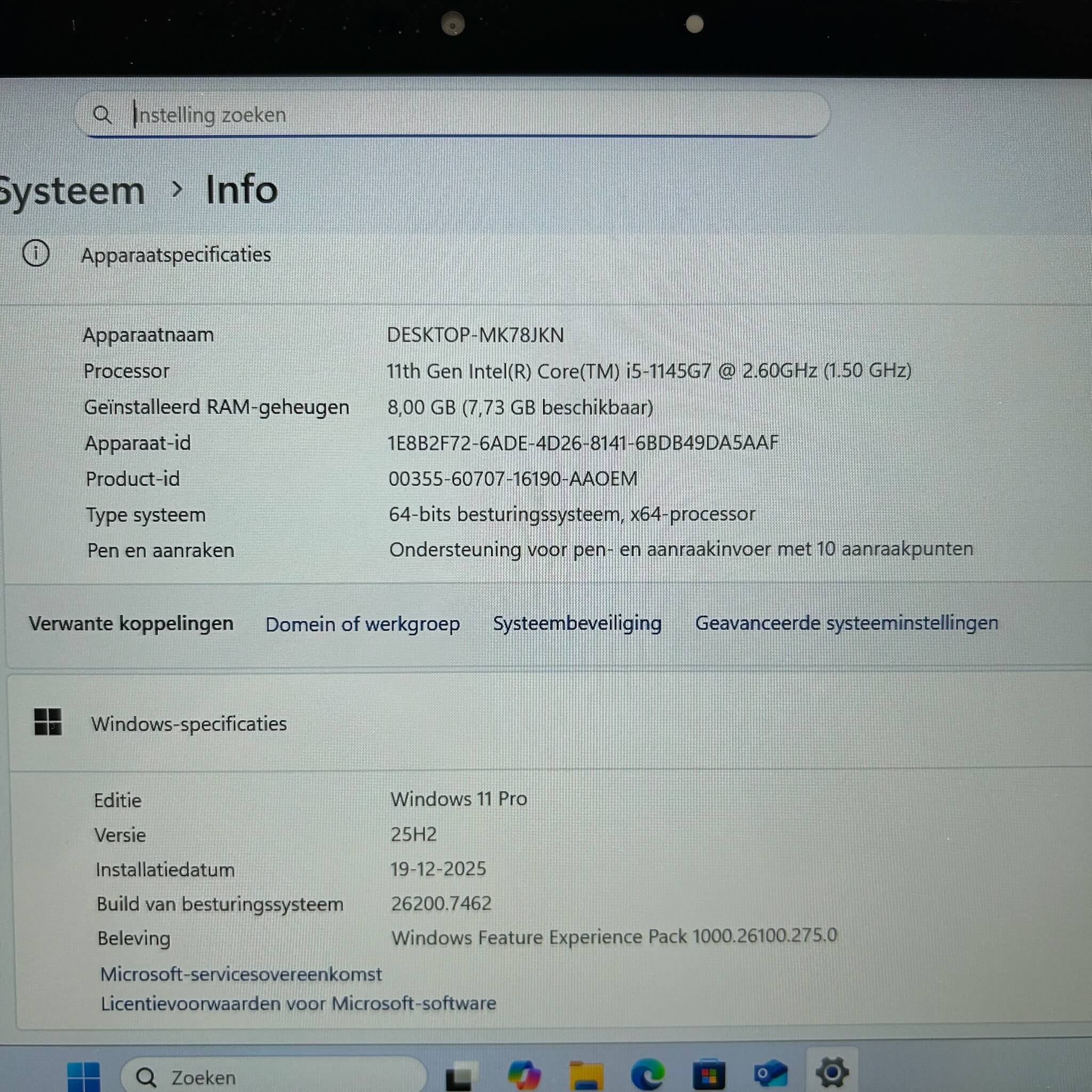The image size is (1092, 1092).
Task: Click the Windows logo beside Windows-specificaties
Action: point(48,722)
